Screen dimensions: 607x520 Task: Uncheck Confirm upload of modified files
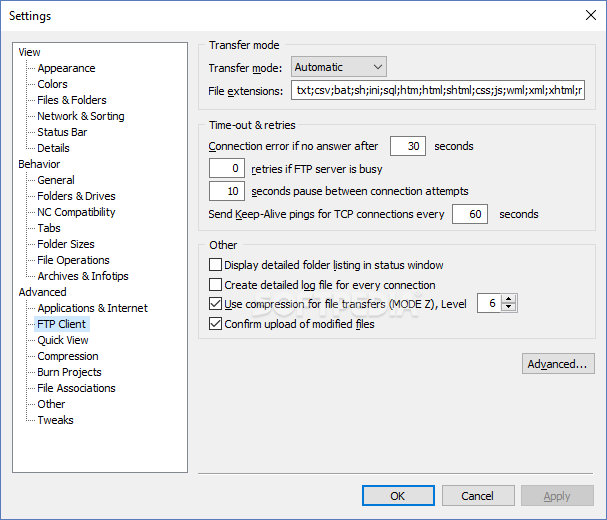(x=215, y=323)
